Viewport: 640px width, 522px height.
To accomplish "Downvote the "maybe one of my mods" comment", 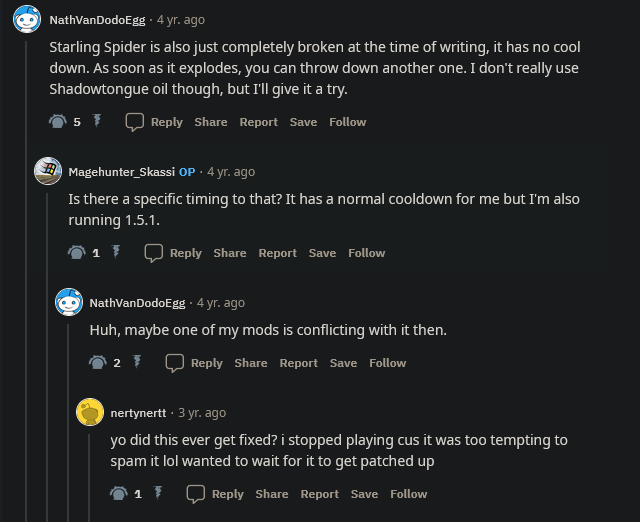I will (137, 362).
